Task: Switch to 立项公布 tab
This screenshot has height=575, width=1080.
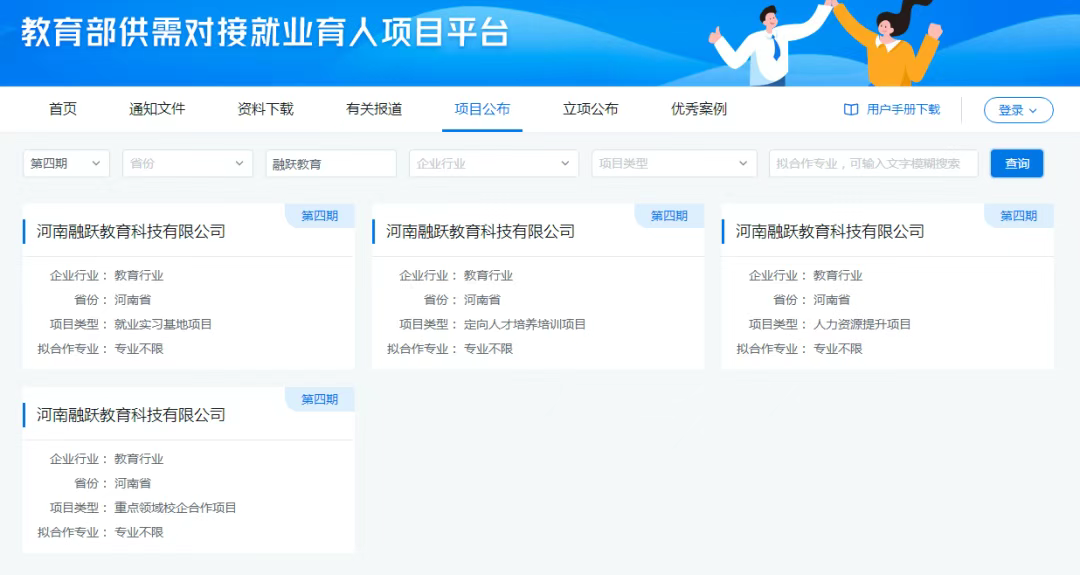Action: pyautogui.click(x=590, y=109)
